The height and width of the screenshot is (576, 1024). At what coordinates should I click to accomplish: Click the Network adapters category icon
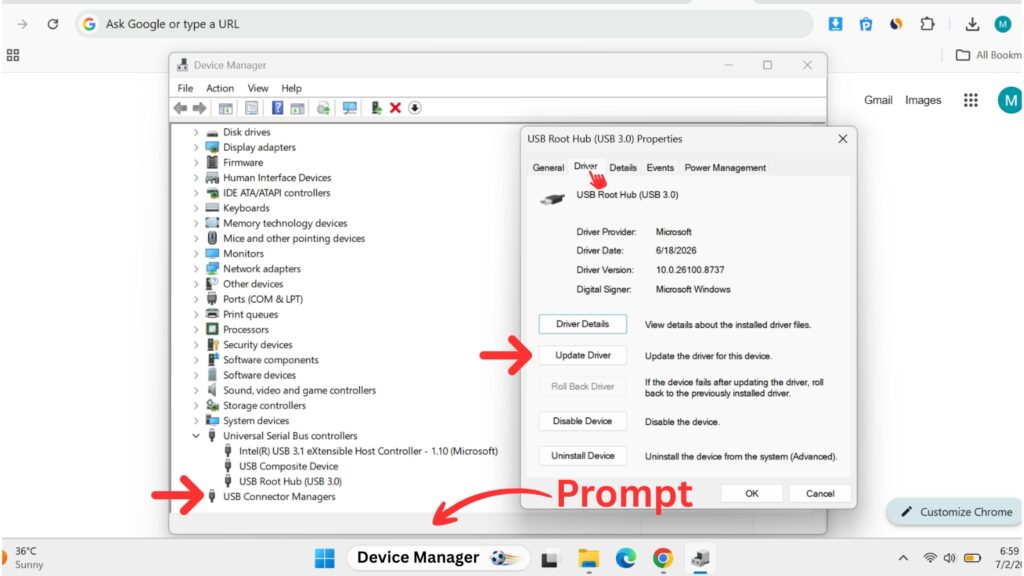tap(212, 268)
